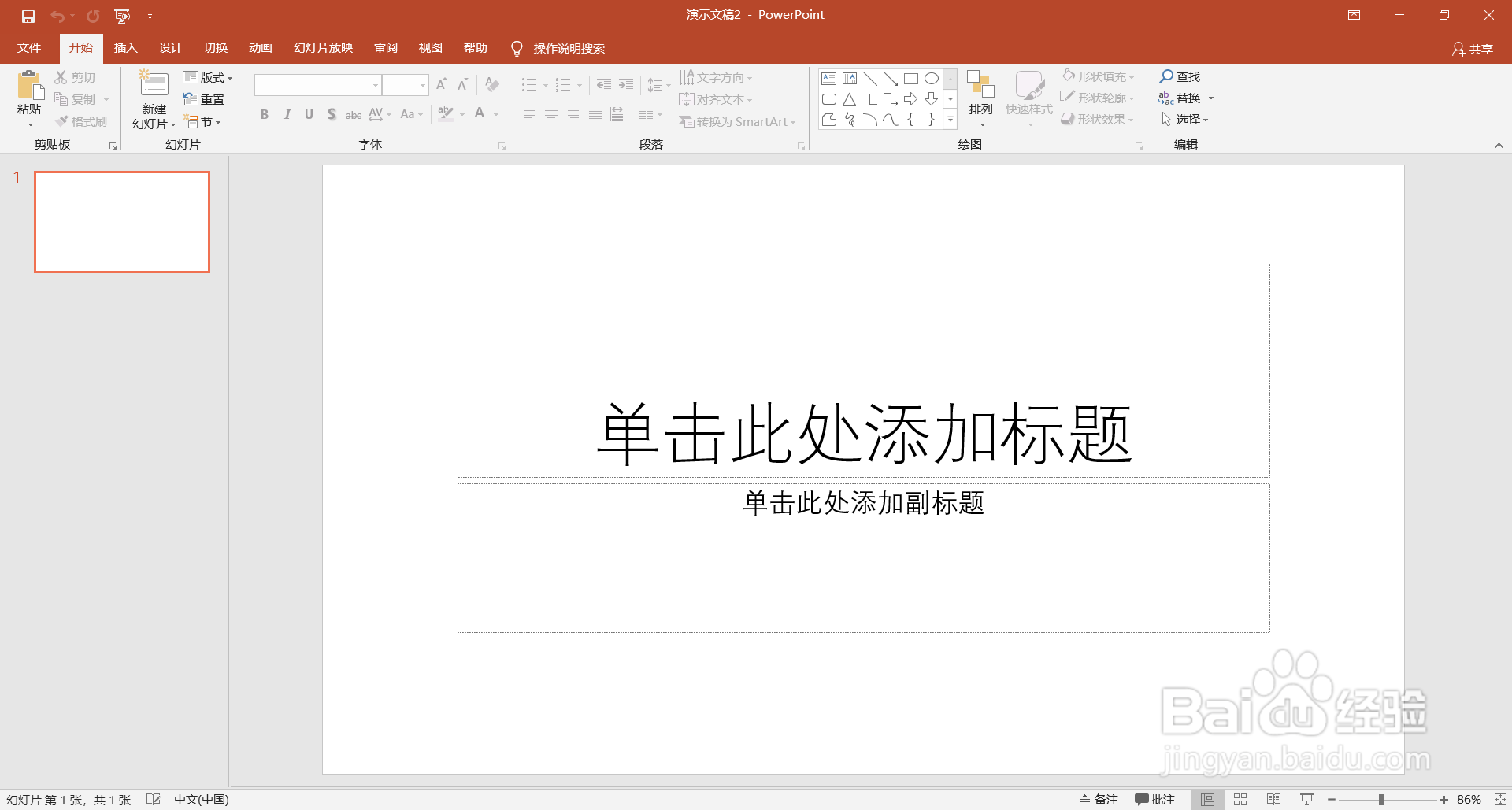Decrease font size with the smaller A icon
Viewport: 1512px width, 810px height.
pos(463,84)
